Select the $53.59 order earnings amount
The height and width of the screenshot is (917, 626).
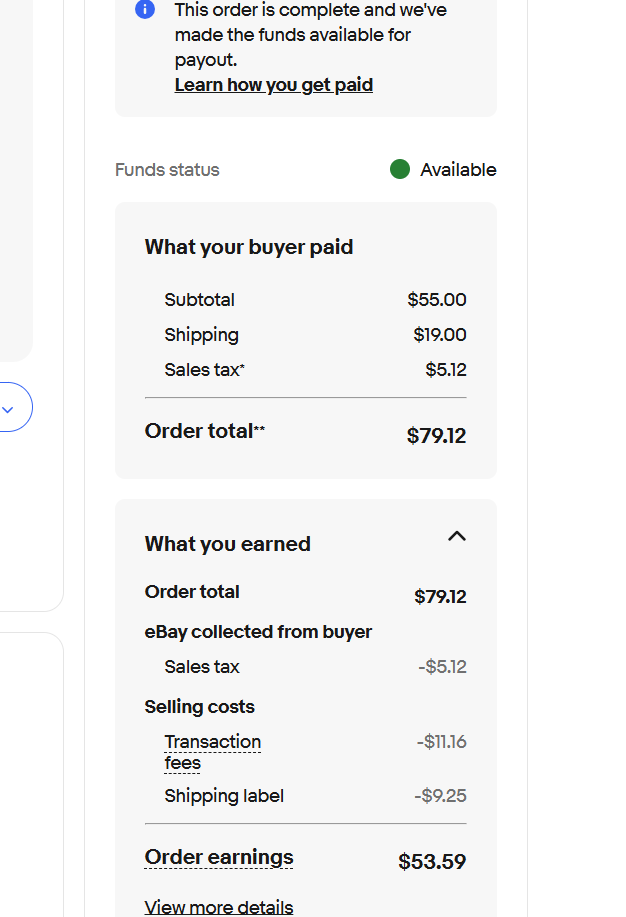click(432, 861)
